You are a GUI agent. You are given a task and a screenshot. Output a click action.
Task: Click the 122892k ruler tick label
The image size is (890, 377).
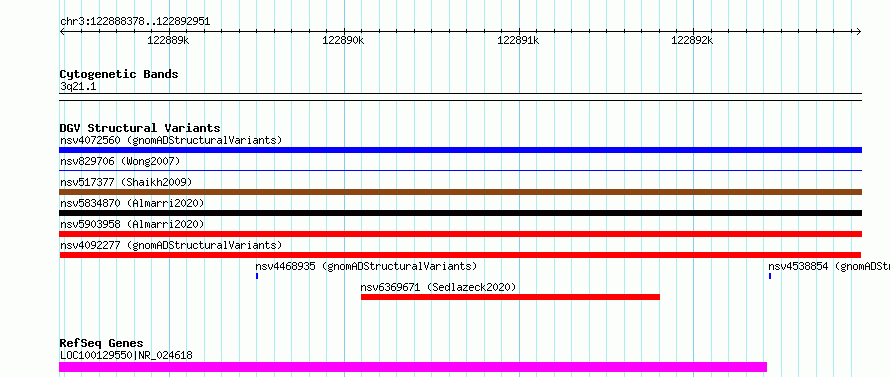coord(692,41)
